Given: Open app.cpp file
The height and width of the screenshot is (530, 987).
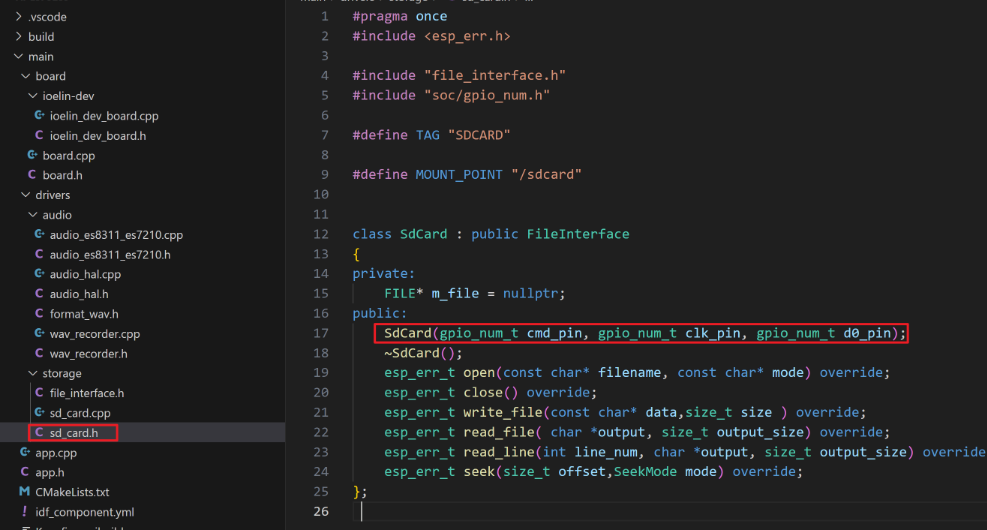Looking at the screenshot, I should [56, 453].
